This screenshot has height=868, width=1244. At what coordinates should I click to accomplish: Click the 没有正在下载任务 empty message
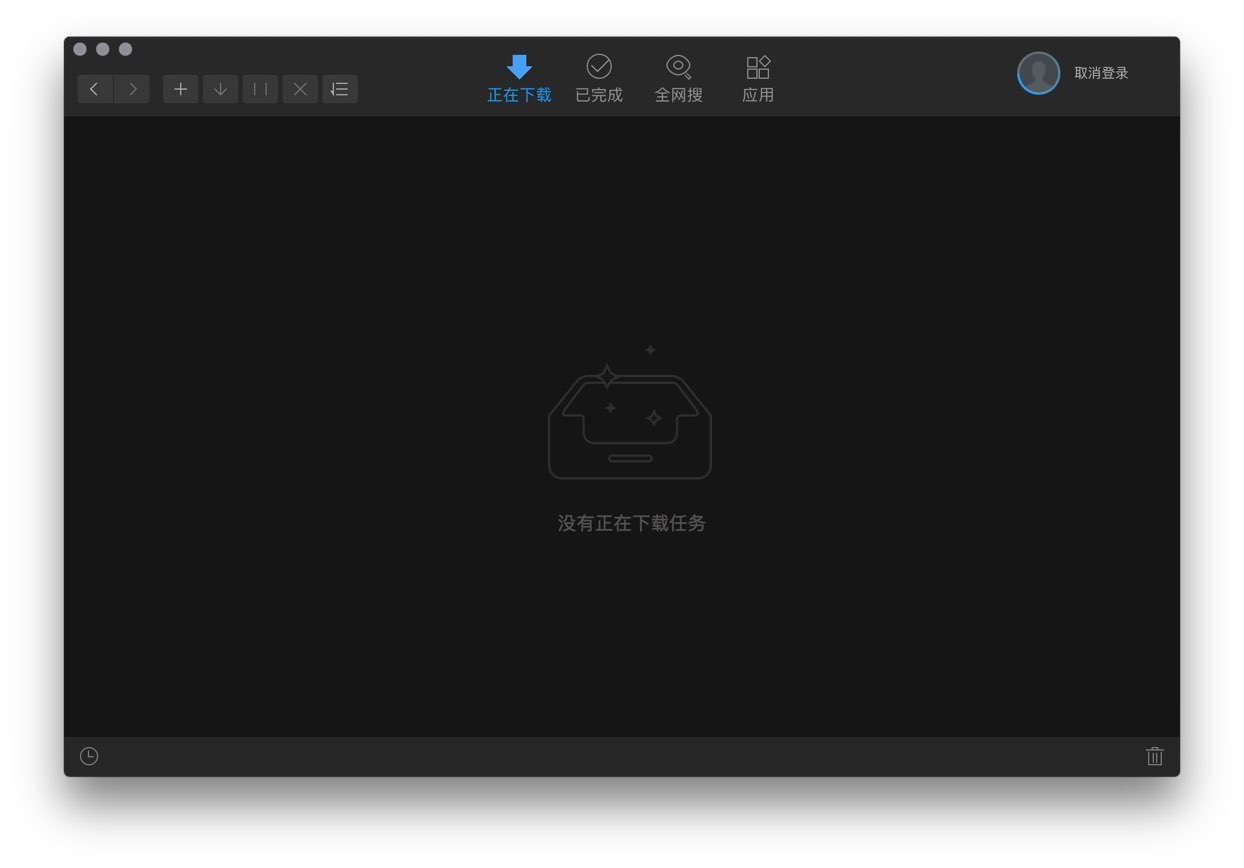[x=631, y=523]
